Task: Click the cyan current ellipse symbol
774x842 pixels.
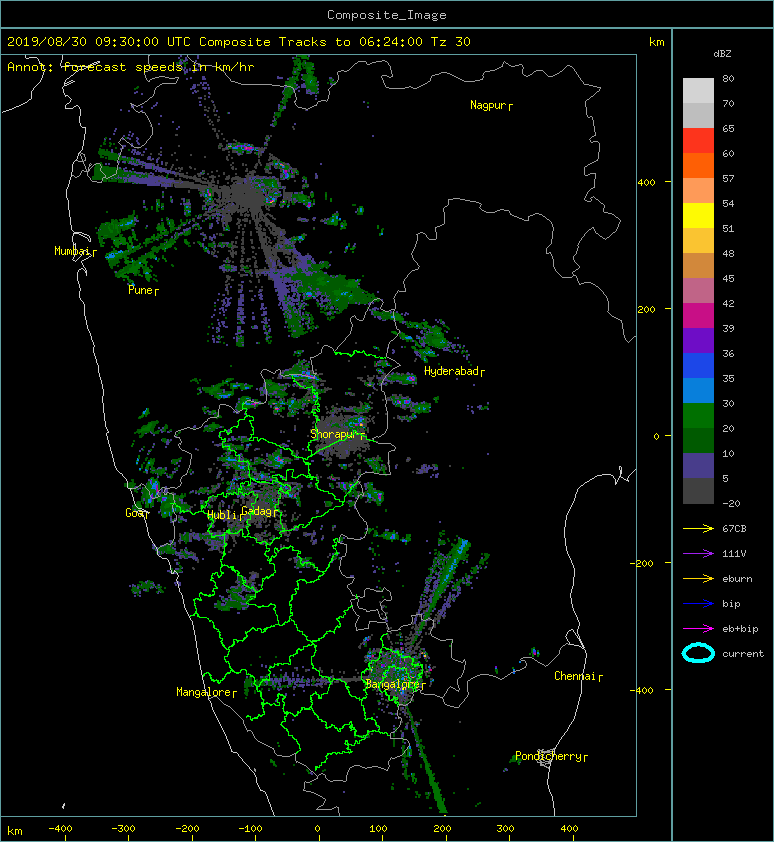Action: click(x=698, y=653)
